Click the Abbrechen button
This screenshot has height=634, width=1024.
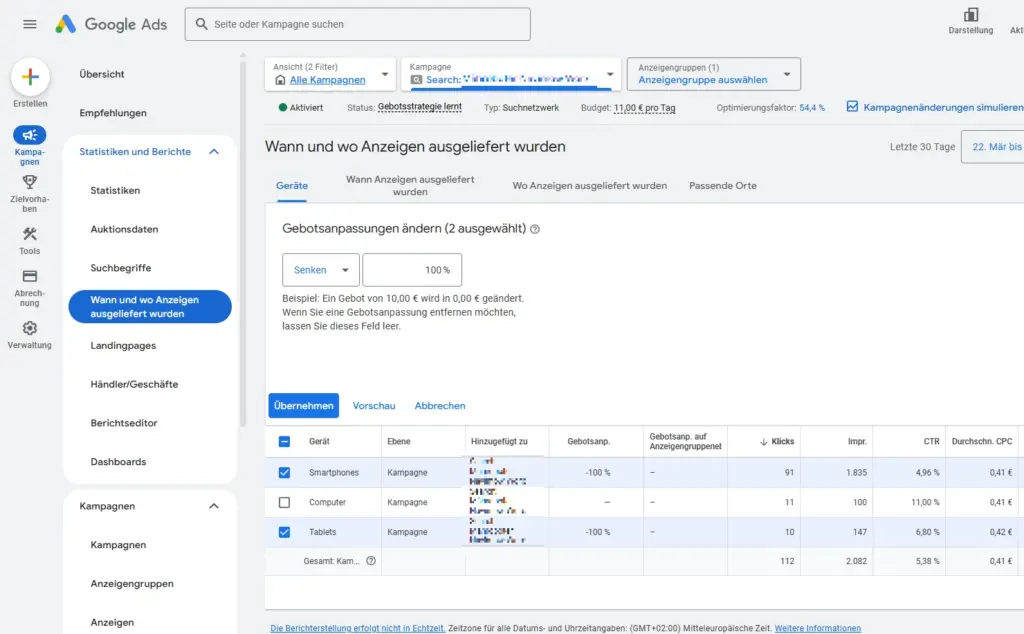[x=440, y=405]
